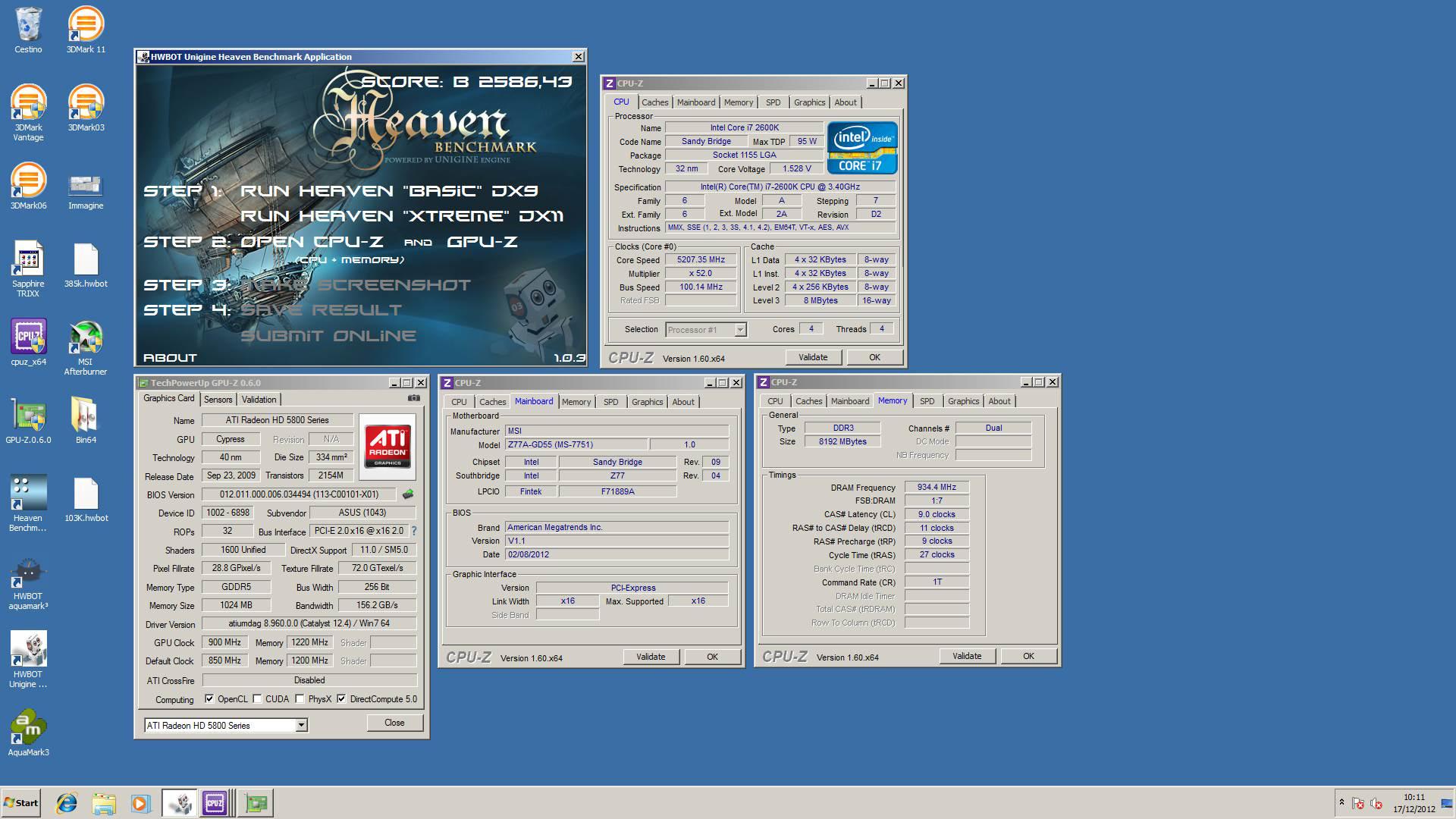Click the GPU Clock 900 MHz value
This screenshot has height=819, width=1456.
(x=224, y=642)
